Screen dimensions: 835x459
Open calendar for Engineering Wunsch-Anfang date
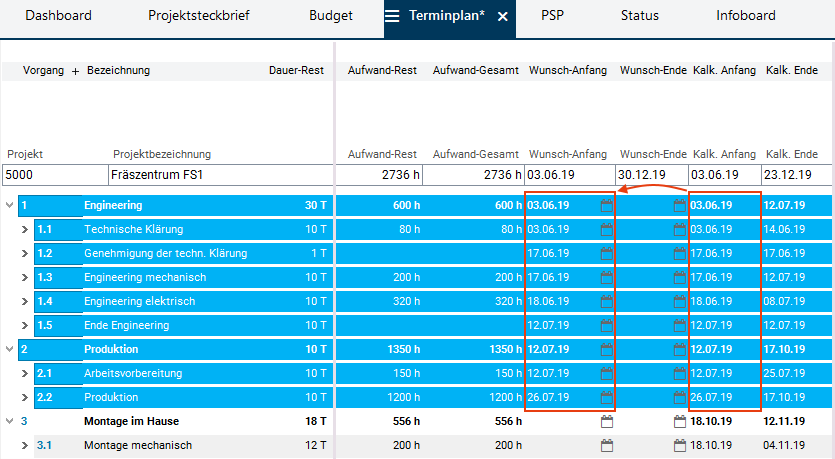(605, 206)
